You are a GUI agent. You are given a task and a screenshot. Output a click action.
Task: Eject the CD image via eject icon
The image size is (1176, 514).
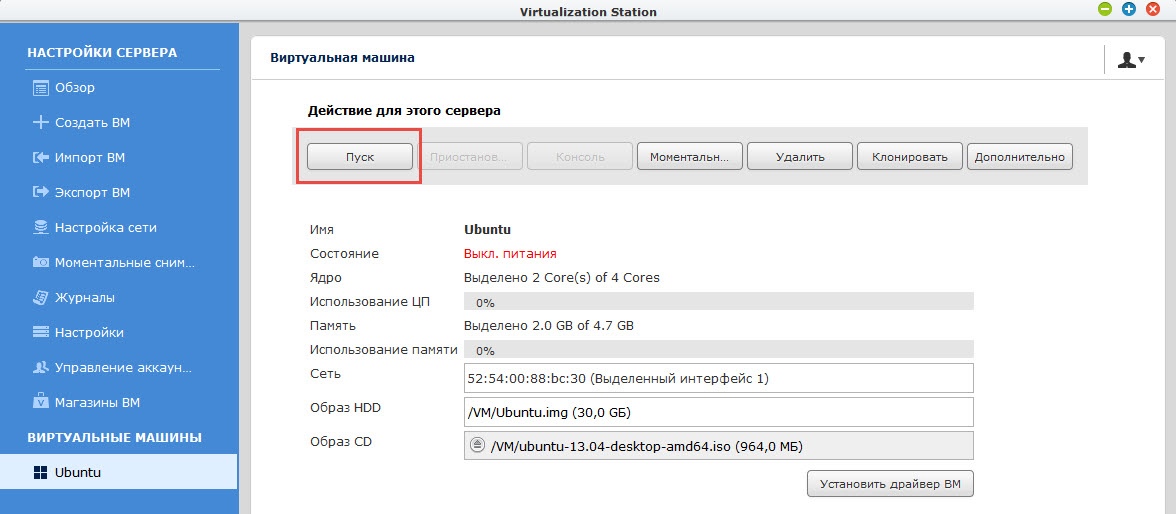(478, 445)
